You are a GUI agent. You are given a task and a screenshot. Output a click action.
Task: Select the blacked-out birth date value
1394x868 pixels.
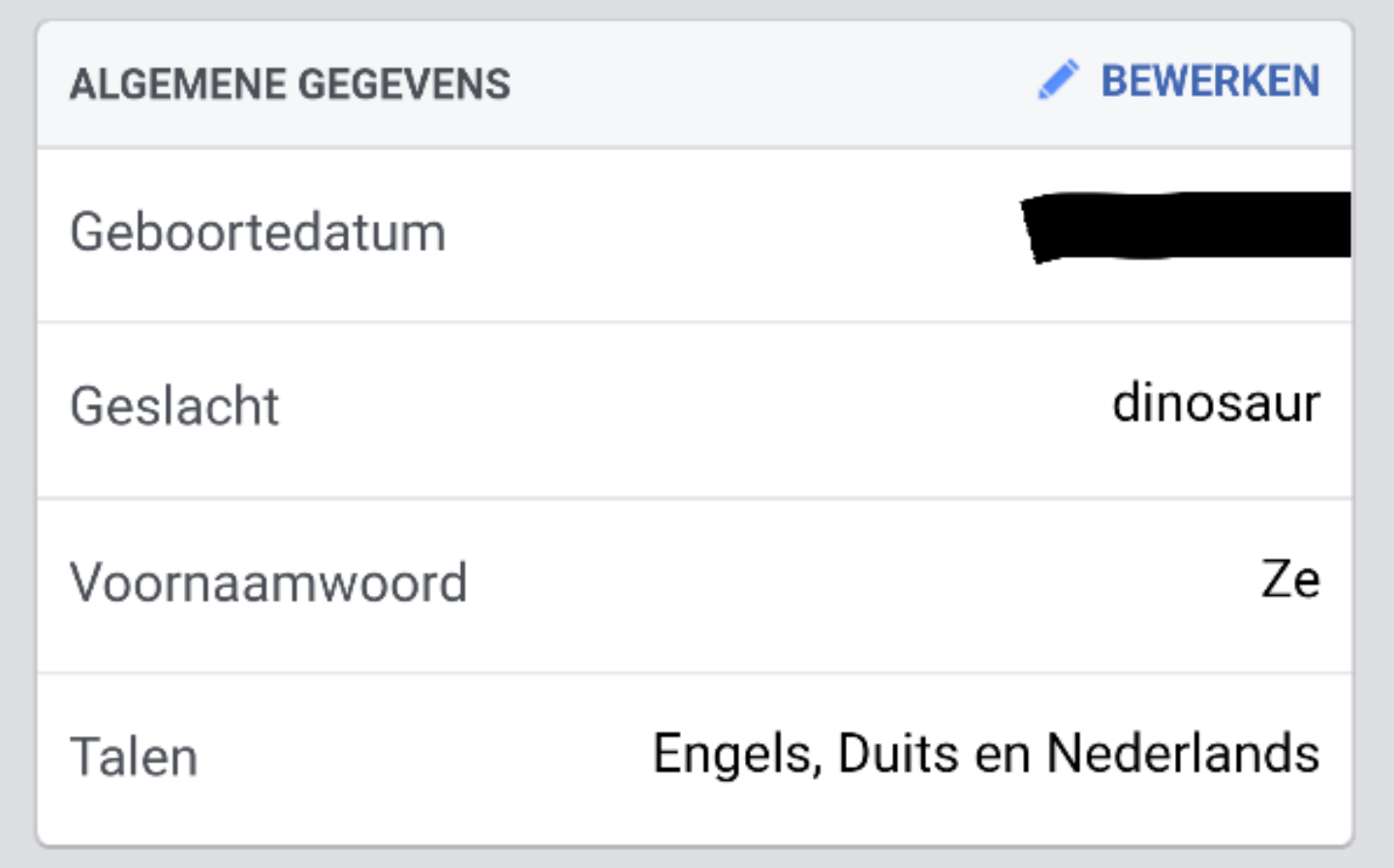1186,228
